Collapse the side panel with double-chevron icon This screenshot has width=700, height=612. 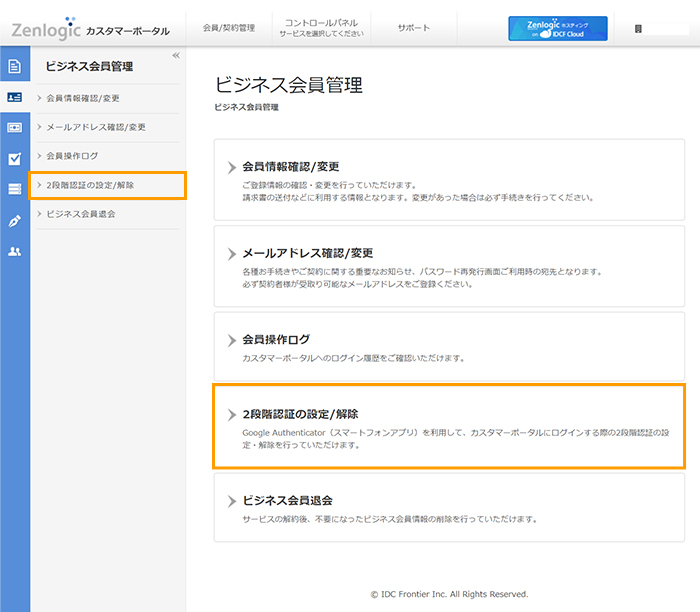[x=176, y=55]
